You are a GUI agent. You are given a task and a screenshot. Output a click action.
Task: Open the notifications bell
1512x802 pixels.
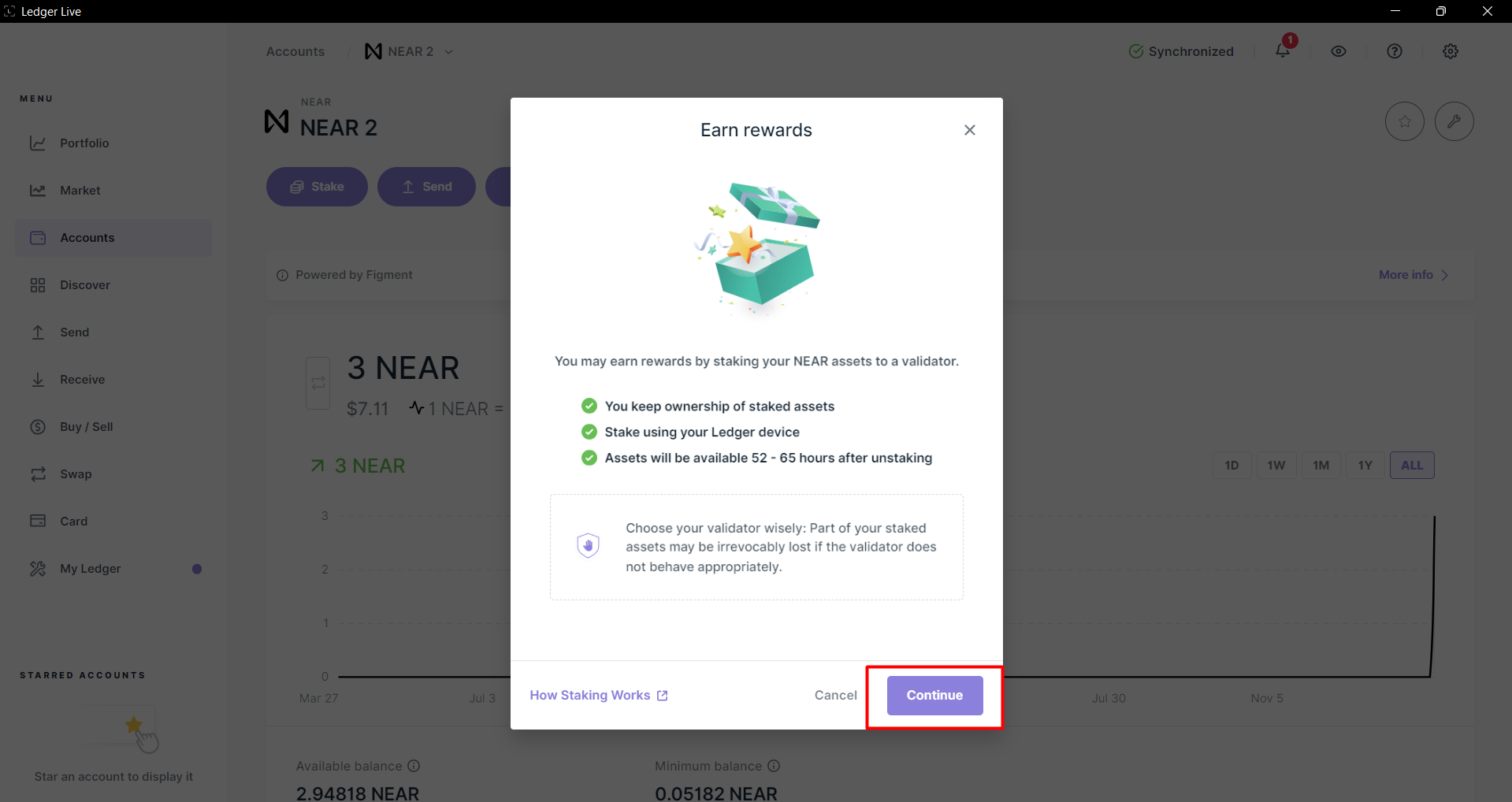point(1281,50)
